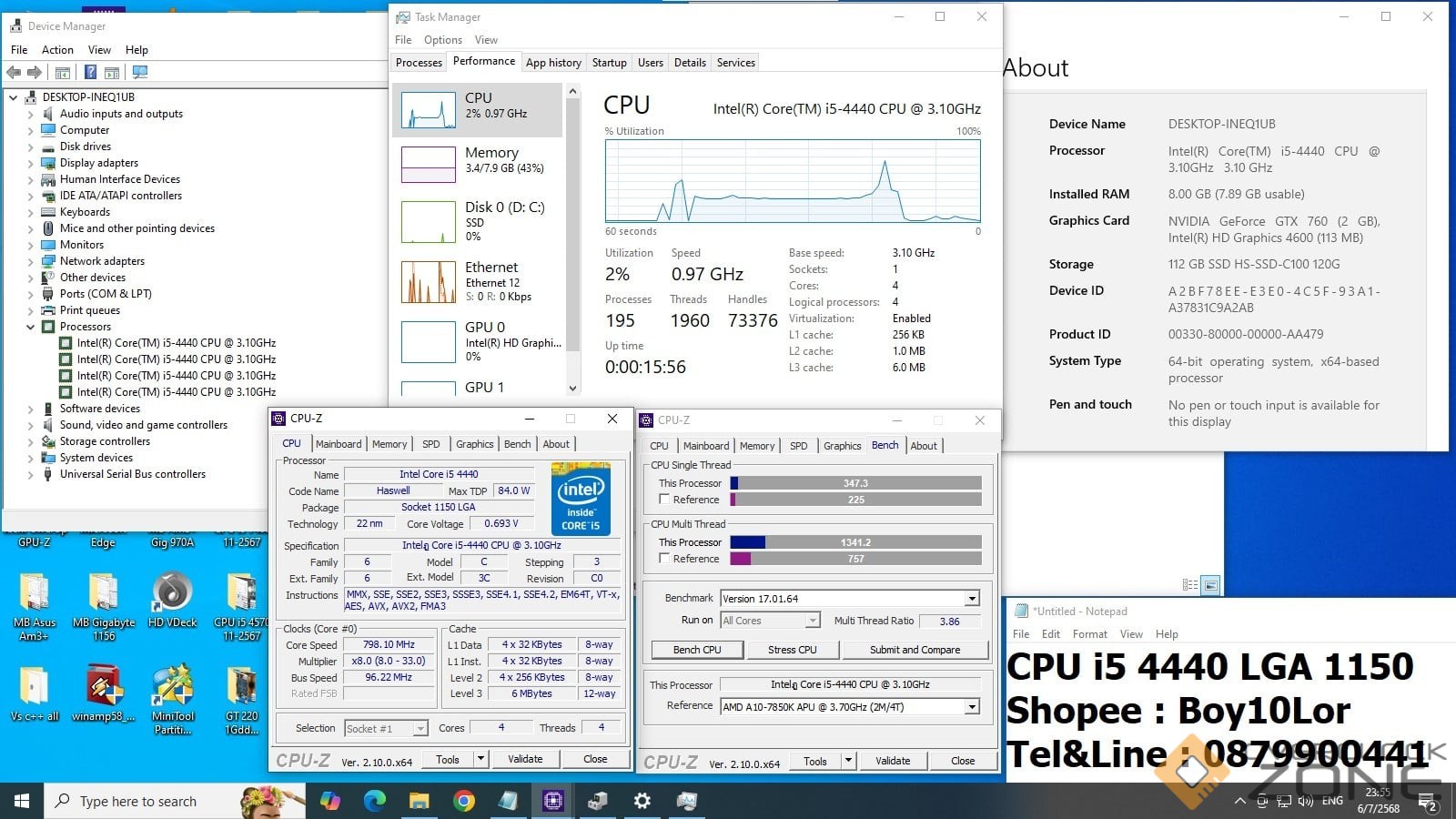
Task: Open the Reference processor dropdown in CPU-Z
Action: coord(972,707)
